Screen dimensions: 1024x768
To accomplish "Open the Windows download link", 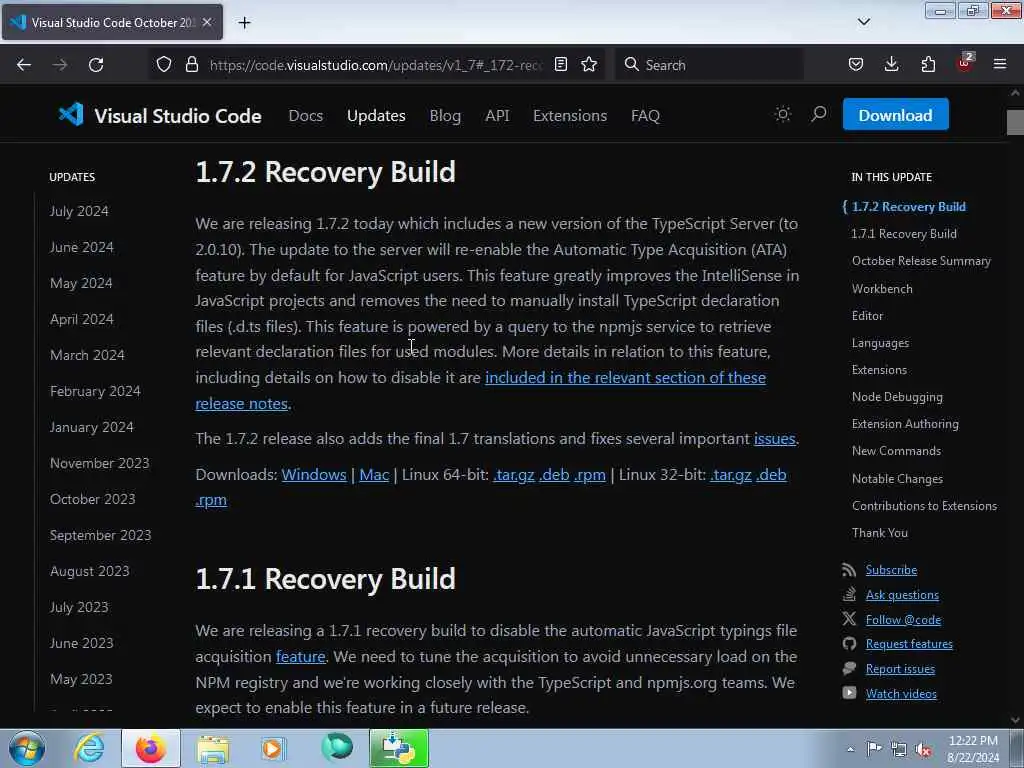I will [x=314, y=475].
